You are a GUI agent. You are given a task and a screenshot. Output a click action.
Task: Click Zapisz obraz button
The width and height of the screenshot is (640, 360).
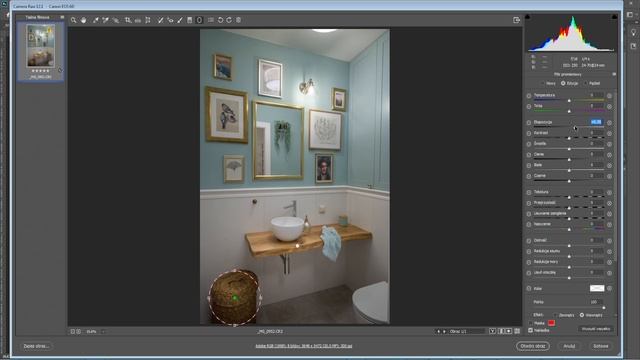tap(36, 346)
